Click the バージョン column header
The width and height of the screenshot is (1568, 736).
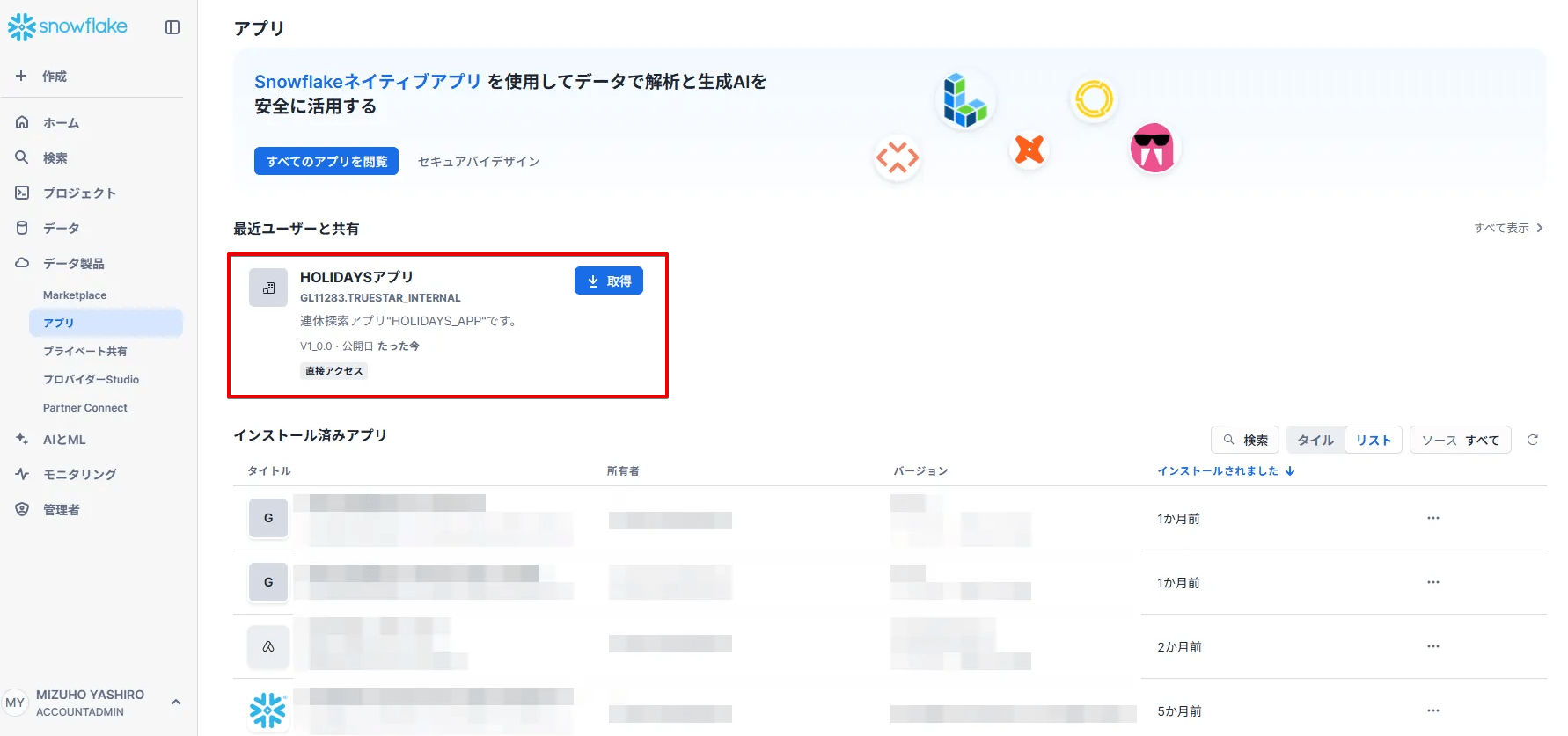(x=921, y=470)
